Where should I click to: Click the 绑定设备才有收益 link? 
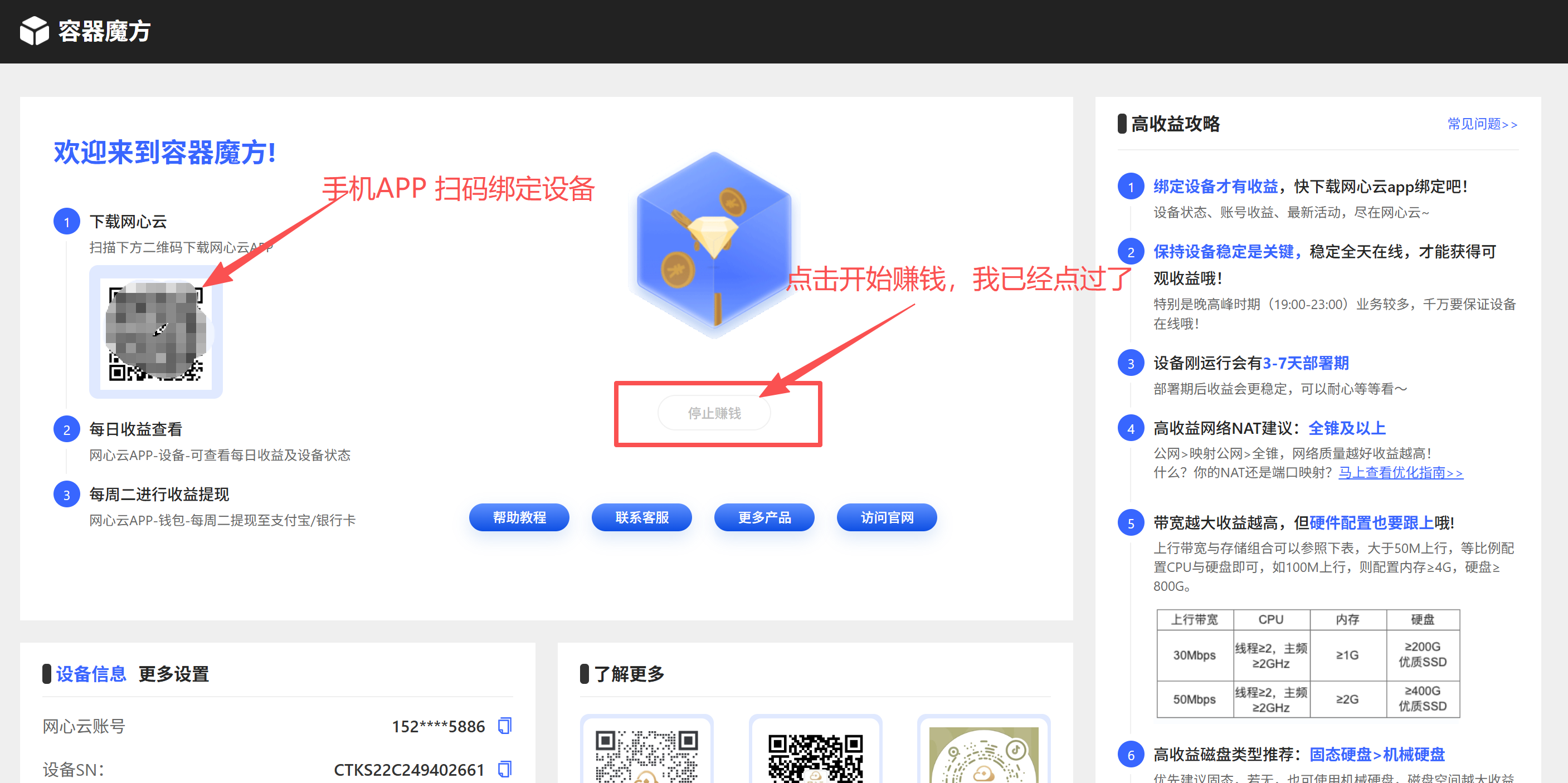click(x=1214, y=187)
